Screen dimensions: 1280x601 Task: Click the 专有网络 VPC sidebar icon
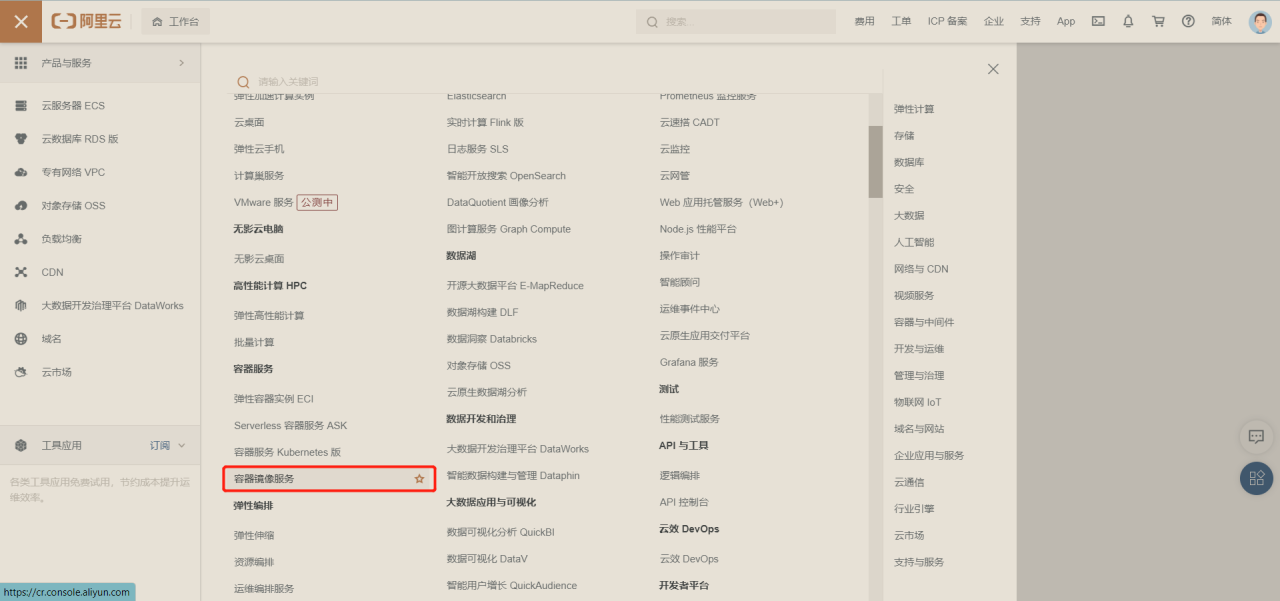[x=22, y=172]
